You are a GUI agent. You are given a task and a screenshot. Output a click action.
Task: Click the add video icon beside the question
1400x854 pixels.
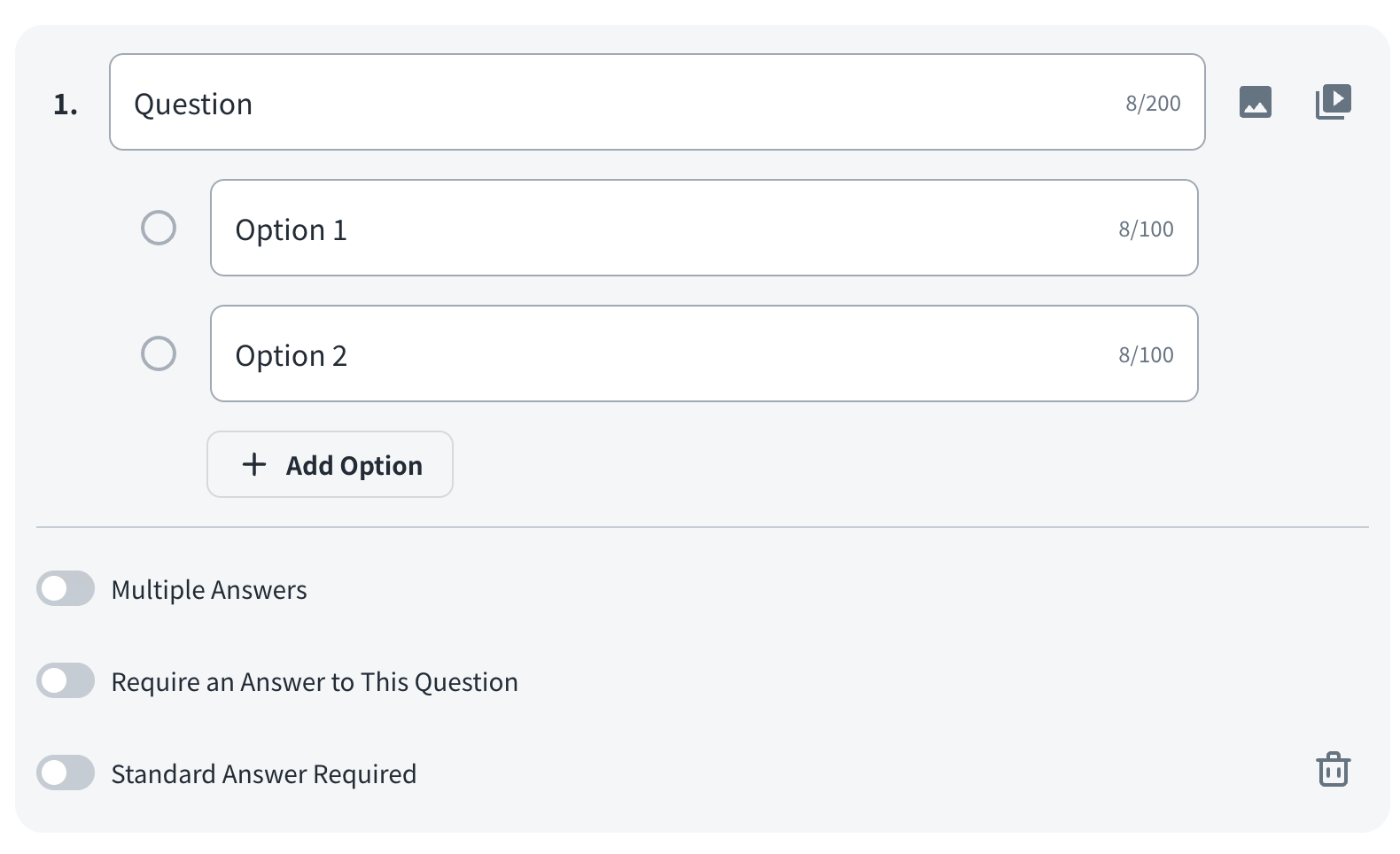1333,102
